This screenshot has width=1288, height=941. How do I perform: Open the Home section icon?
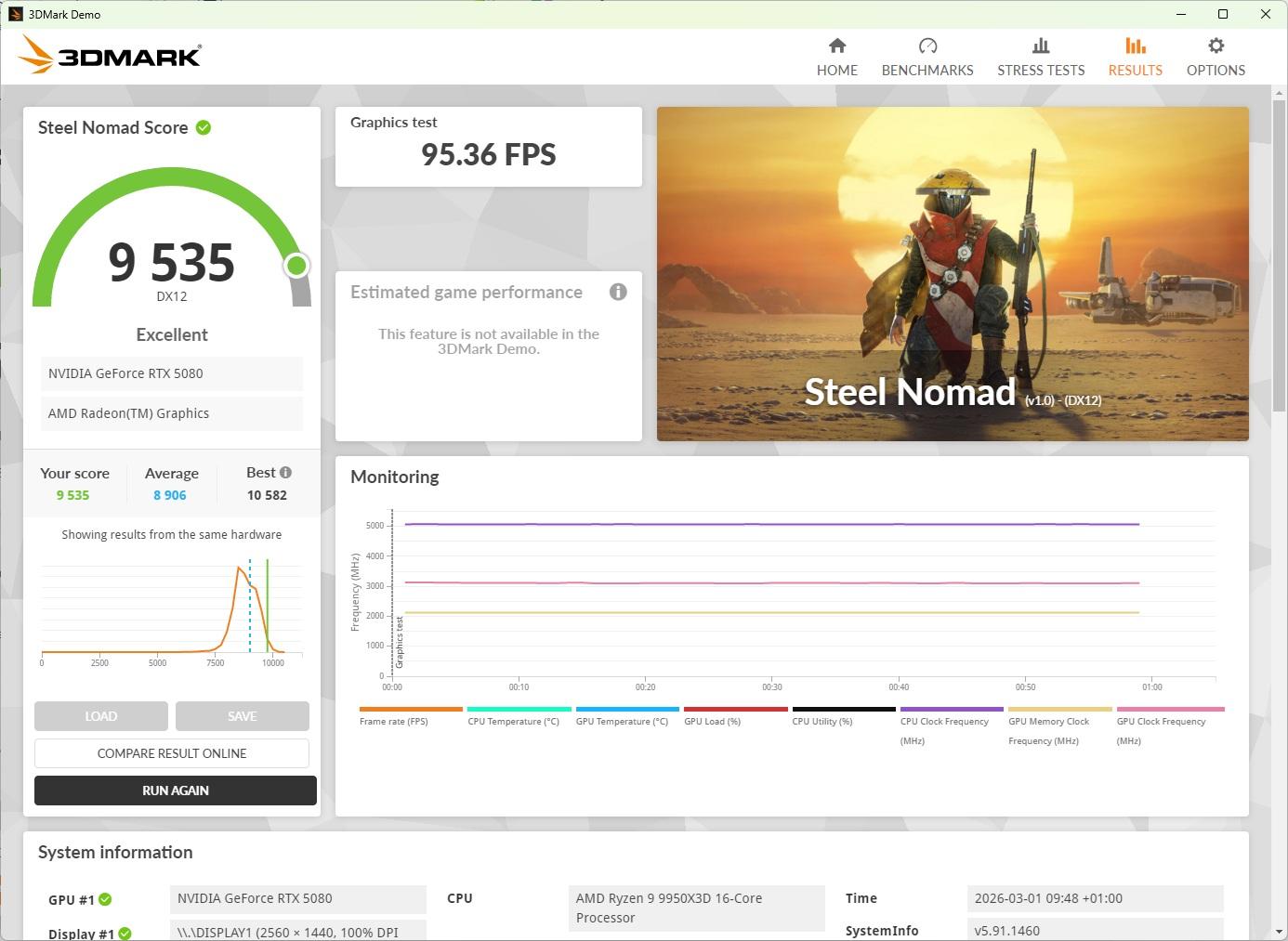tap(836, 46)
